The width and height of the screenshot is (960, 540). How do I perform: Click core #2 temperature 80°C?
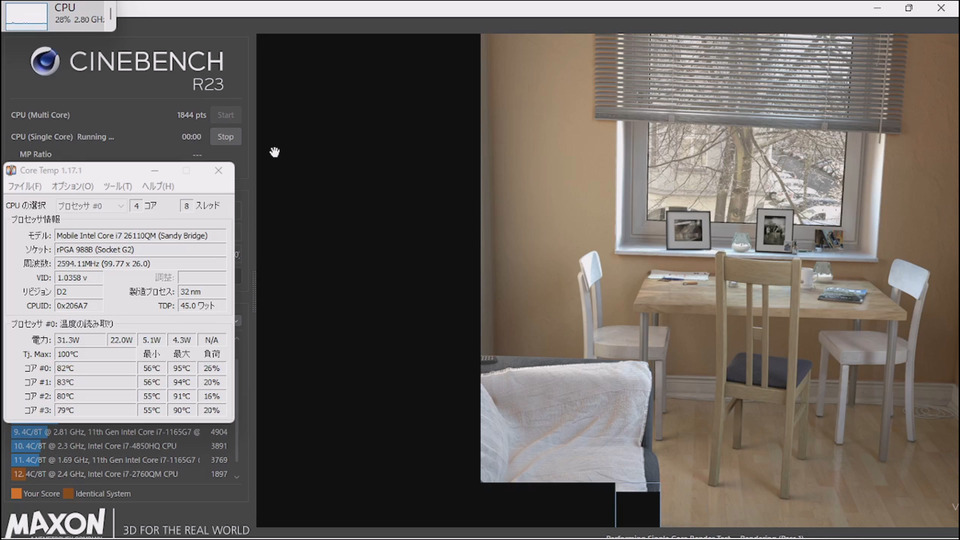(x=95, y=396)
